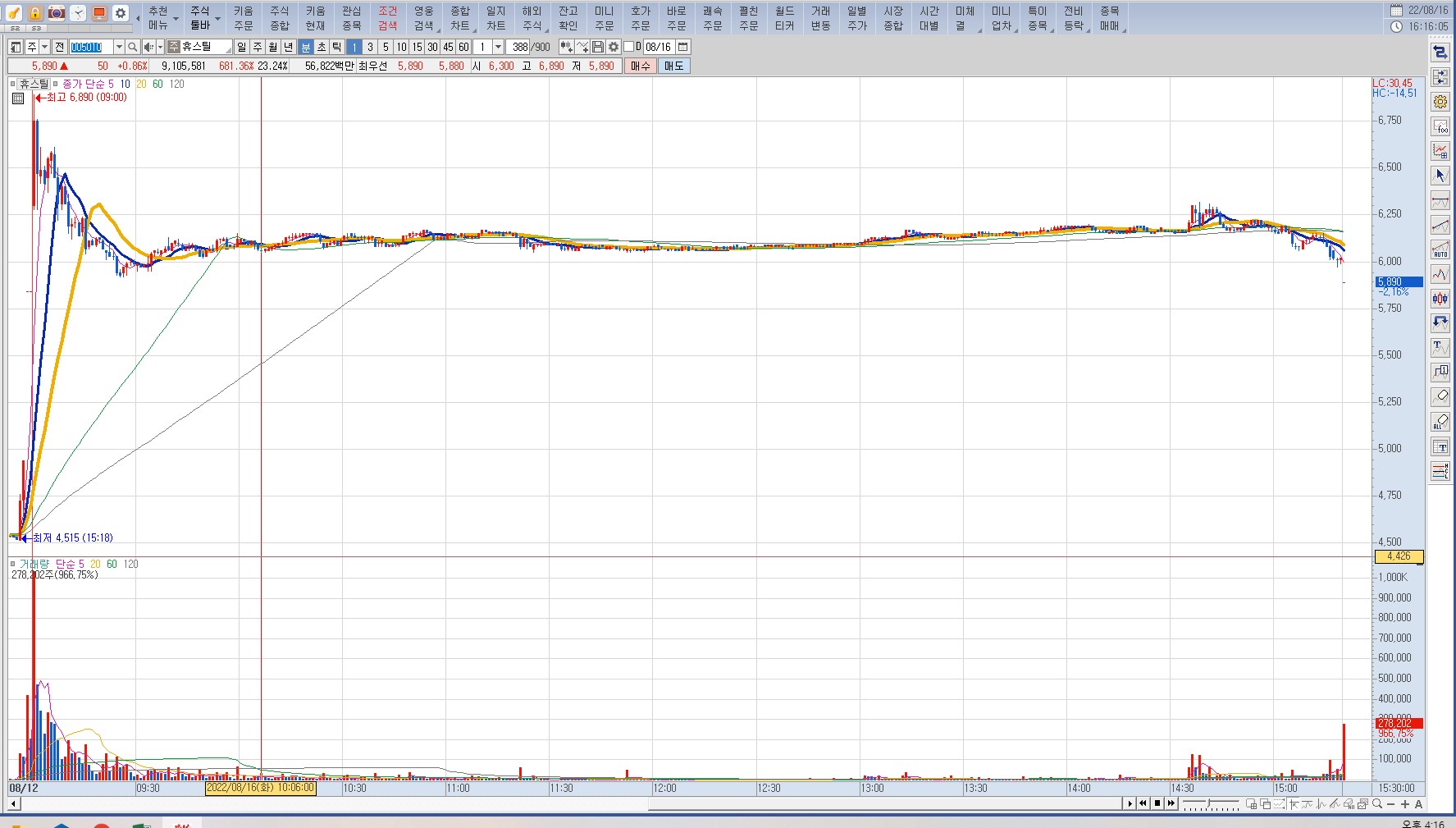Select the 주 (weekly) period toggle
The height and width of the screenshot is (828, 1456).
pyautogui.click(x=258, y=47)
